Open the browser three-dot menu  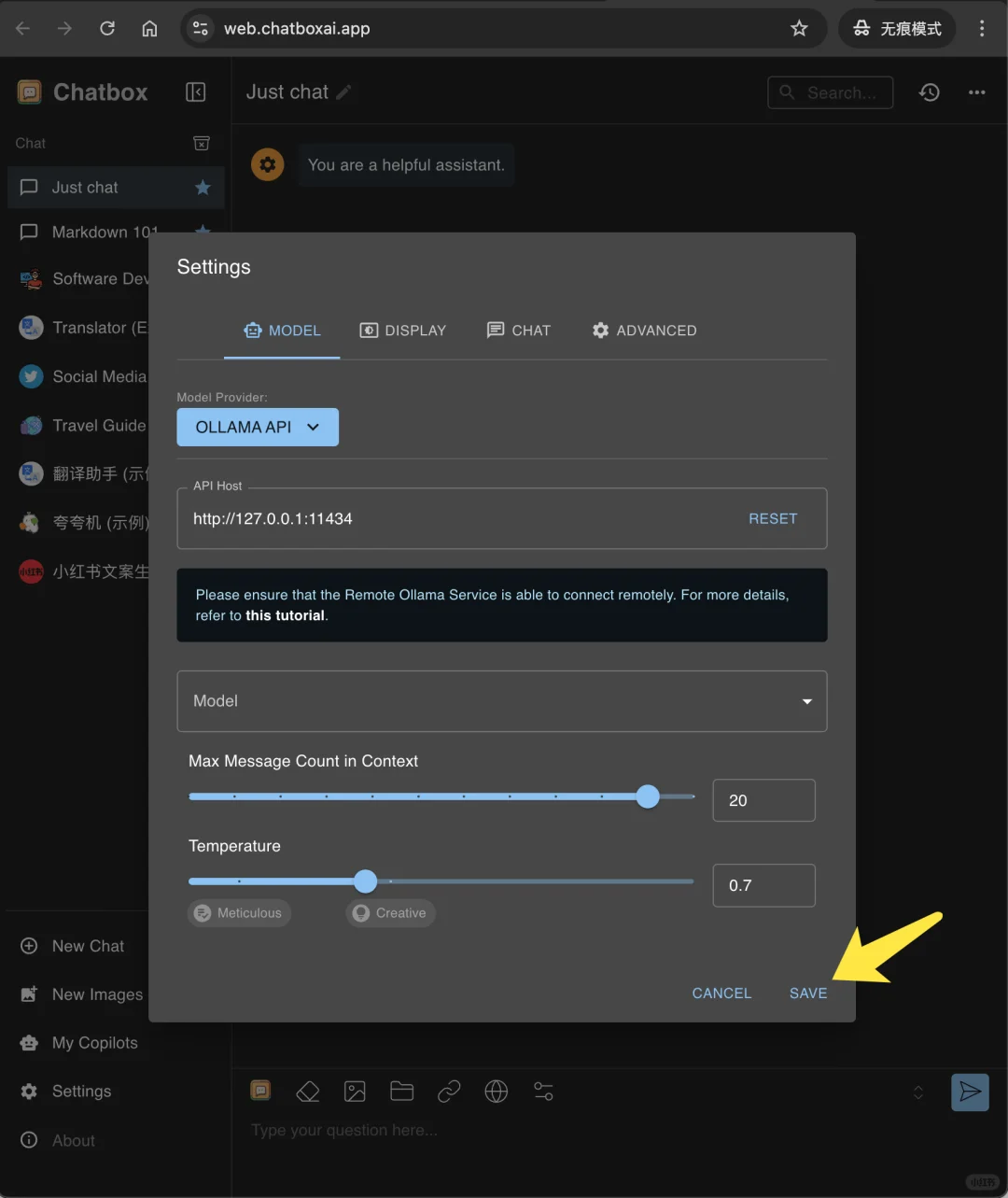(x=982, y=28)
